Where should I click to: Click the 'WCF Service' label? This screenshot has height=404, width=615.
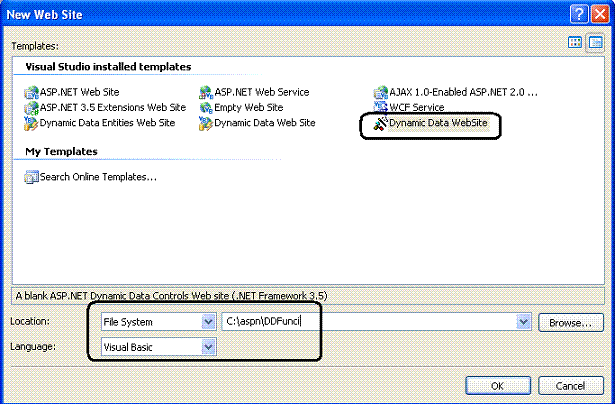(417, 108)
